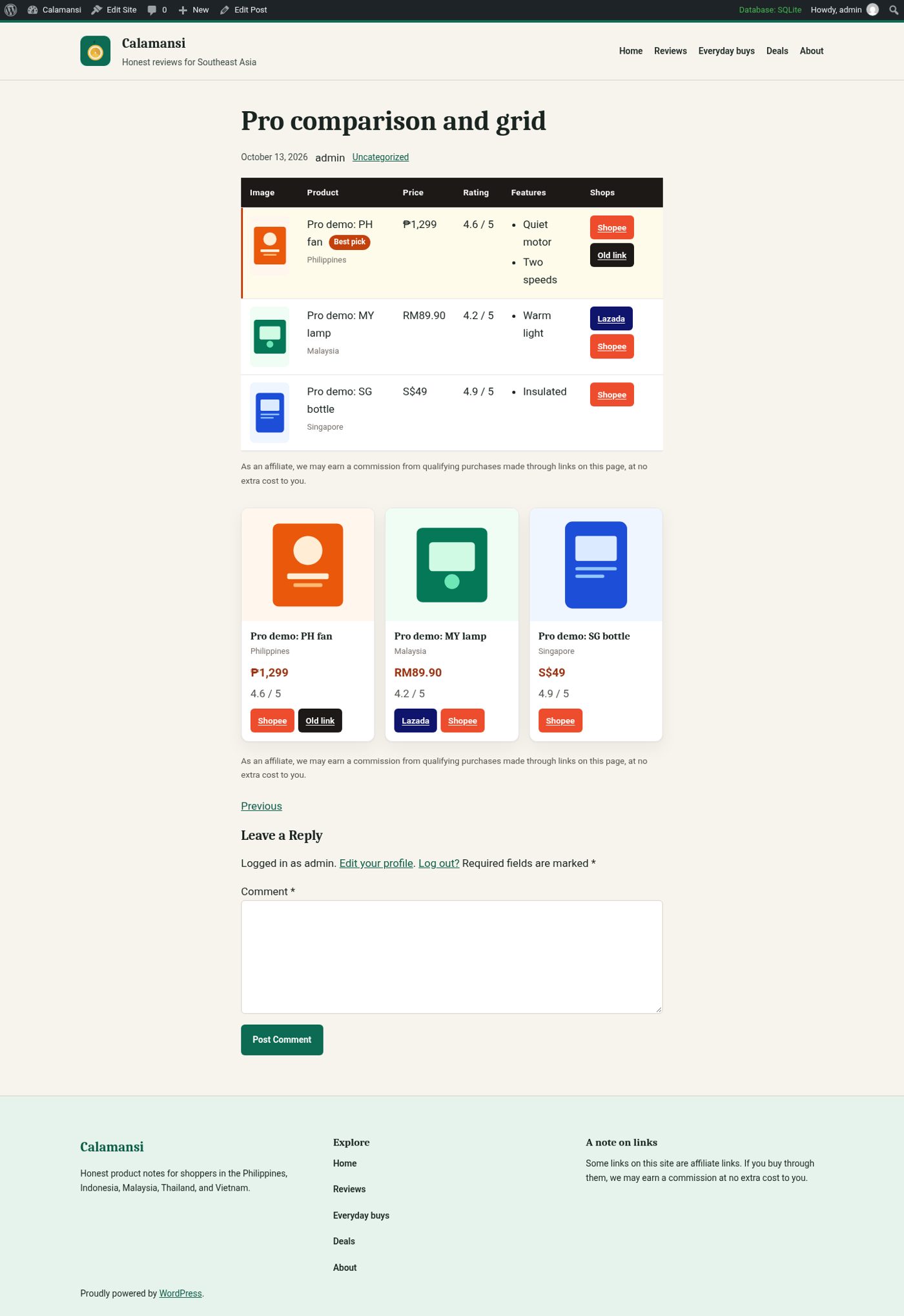Open Edit Site in admin bar
Screen dimensions: 904x1316
point(114,10)
